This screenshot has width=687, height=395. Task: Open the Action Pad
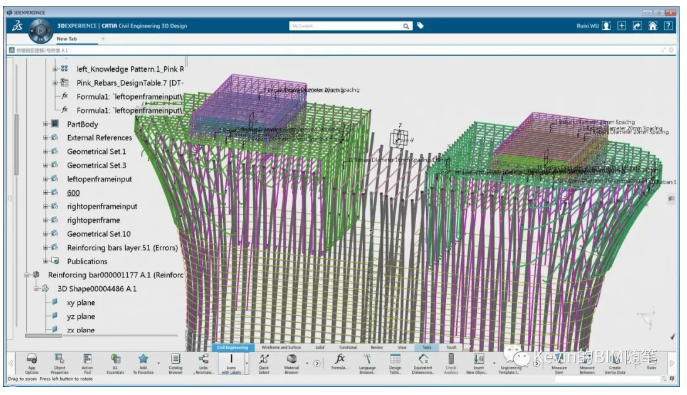click(87, 363)
